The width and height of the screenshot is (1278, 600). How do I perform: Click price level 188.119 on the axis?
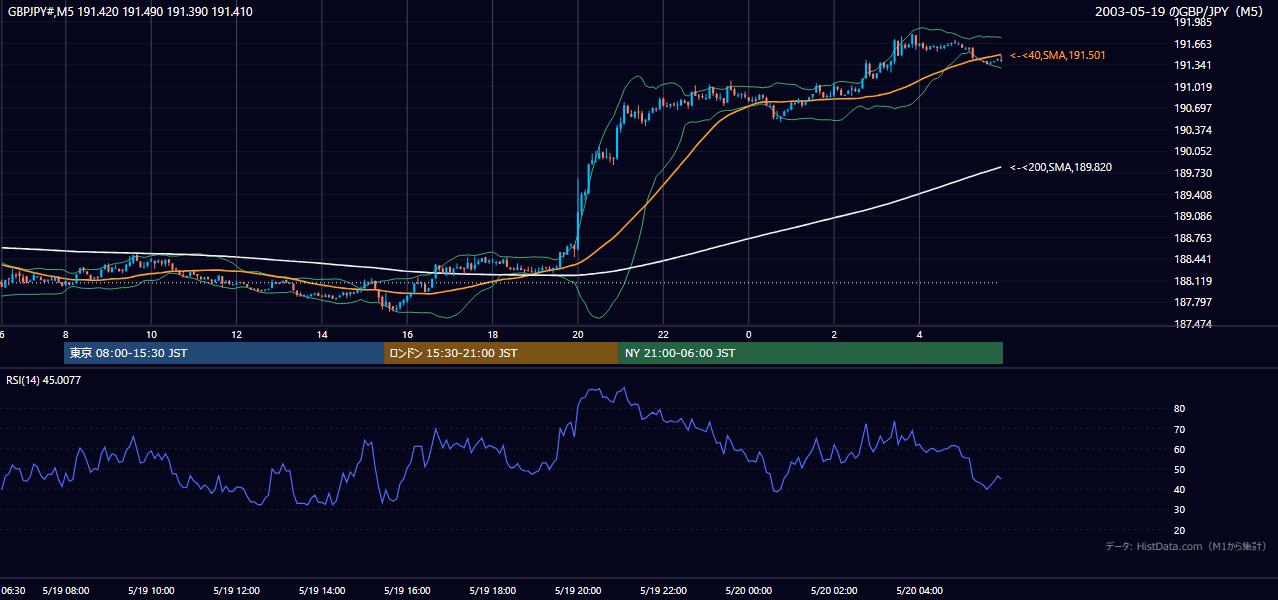[x=1193, y=281]
